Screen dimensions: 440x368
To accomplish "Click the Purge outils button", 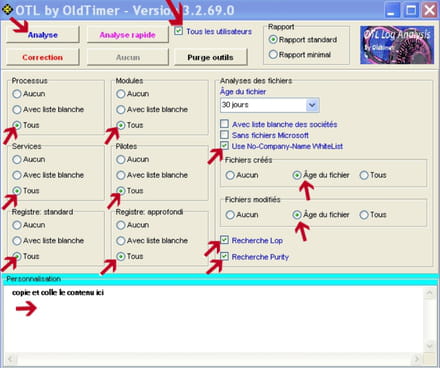I will pyautogui.click(x=210, y=57).
